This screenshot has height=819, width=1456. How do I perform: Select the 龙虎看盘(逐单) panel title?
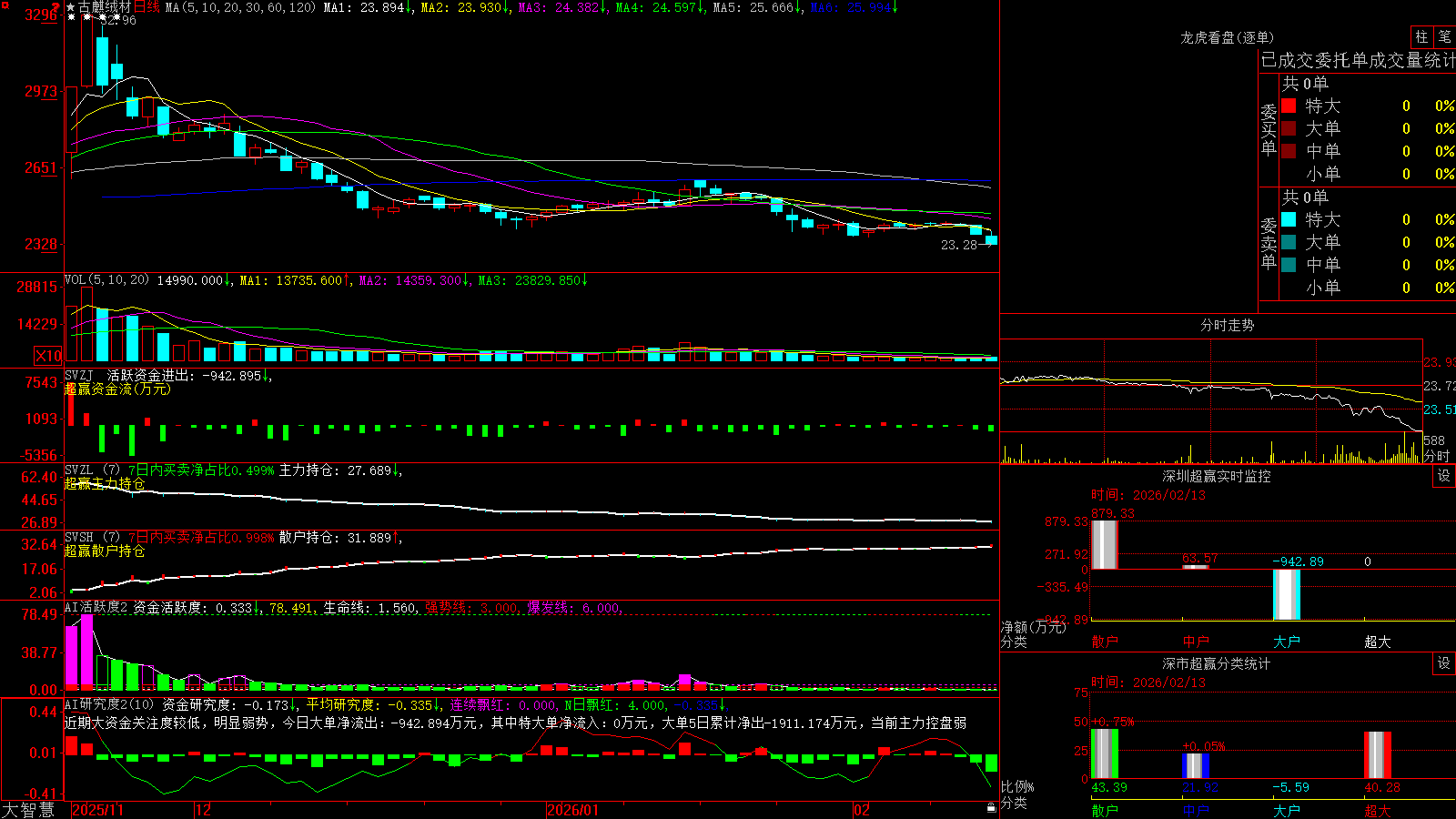1227,37
